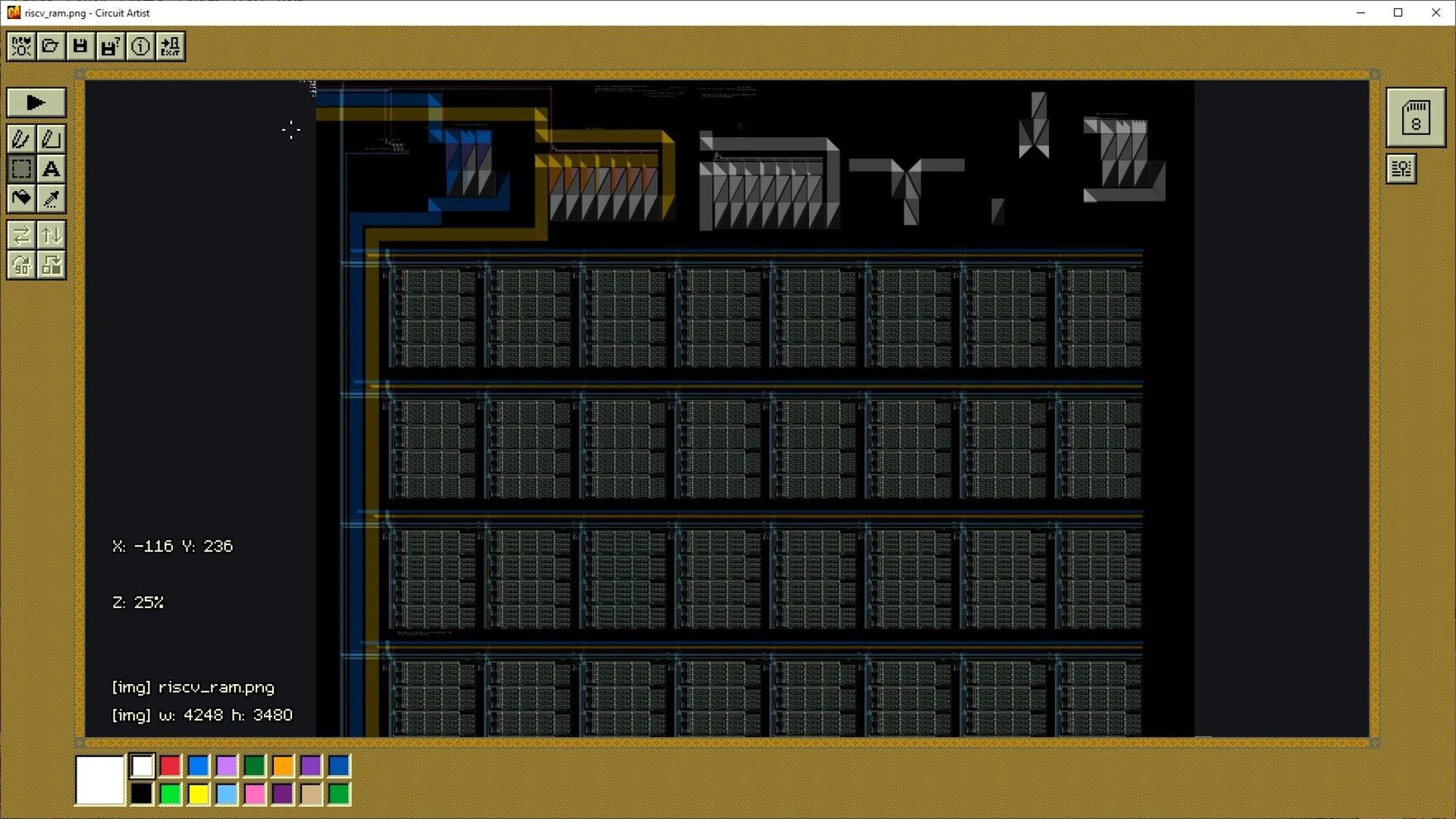The height and width of the screenshot is (819, 1456).
Task: Click the Save As floppy icon
Action: click(110, 46)
